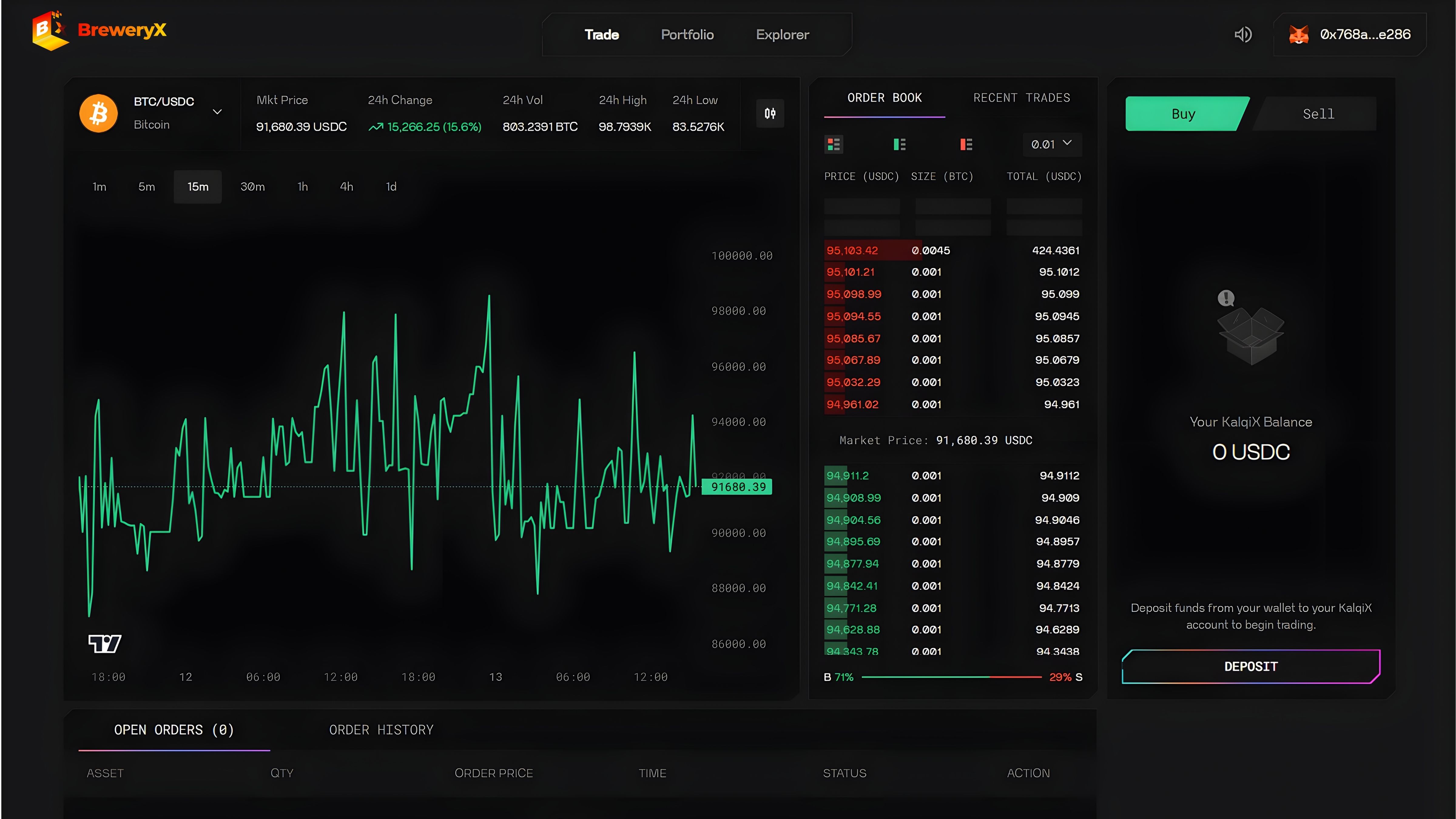Expand the BTC/USDC pair selector

point(217,112)
